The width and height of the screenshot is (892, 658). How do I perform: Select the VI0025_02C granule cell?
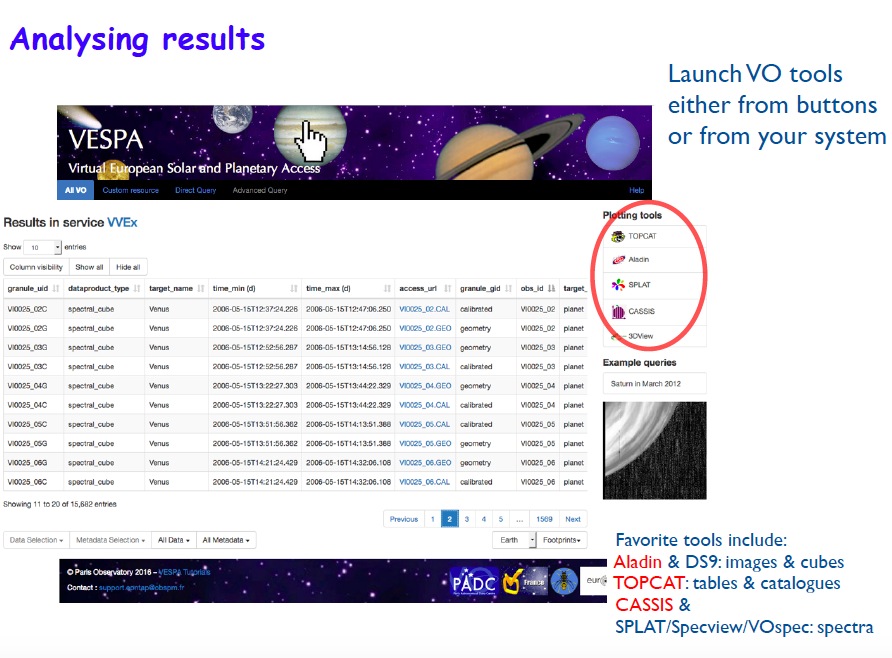[x=34, y=309]
